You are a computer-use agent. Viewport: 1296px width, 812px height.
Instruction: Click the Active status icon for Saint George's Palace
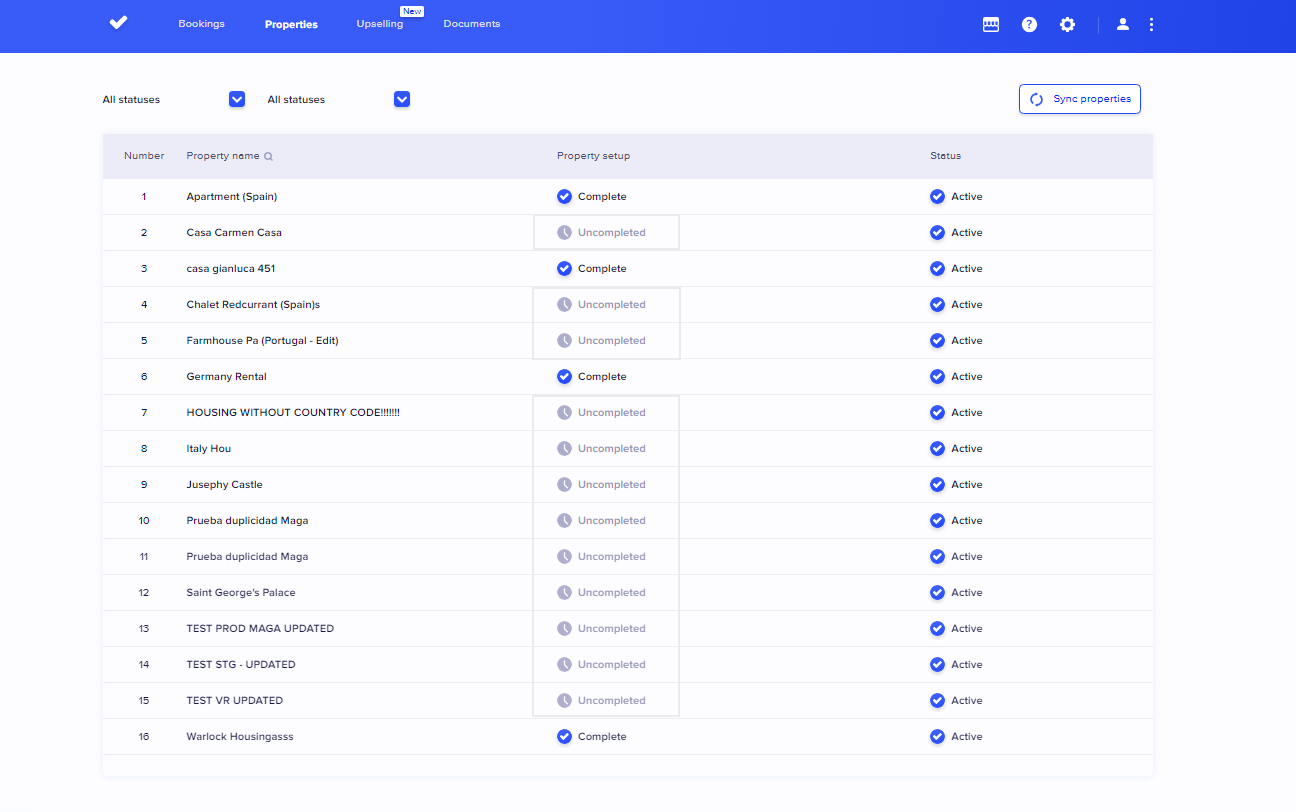937,593
